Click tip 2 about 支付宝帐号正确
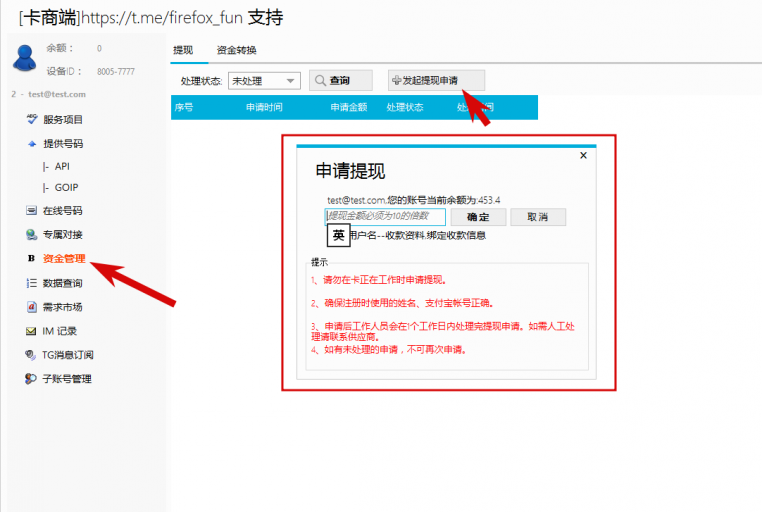 [x=402, y=303]
